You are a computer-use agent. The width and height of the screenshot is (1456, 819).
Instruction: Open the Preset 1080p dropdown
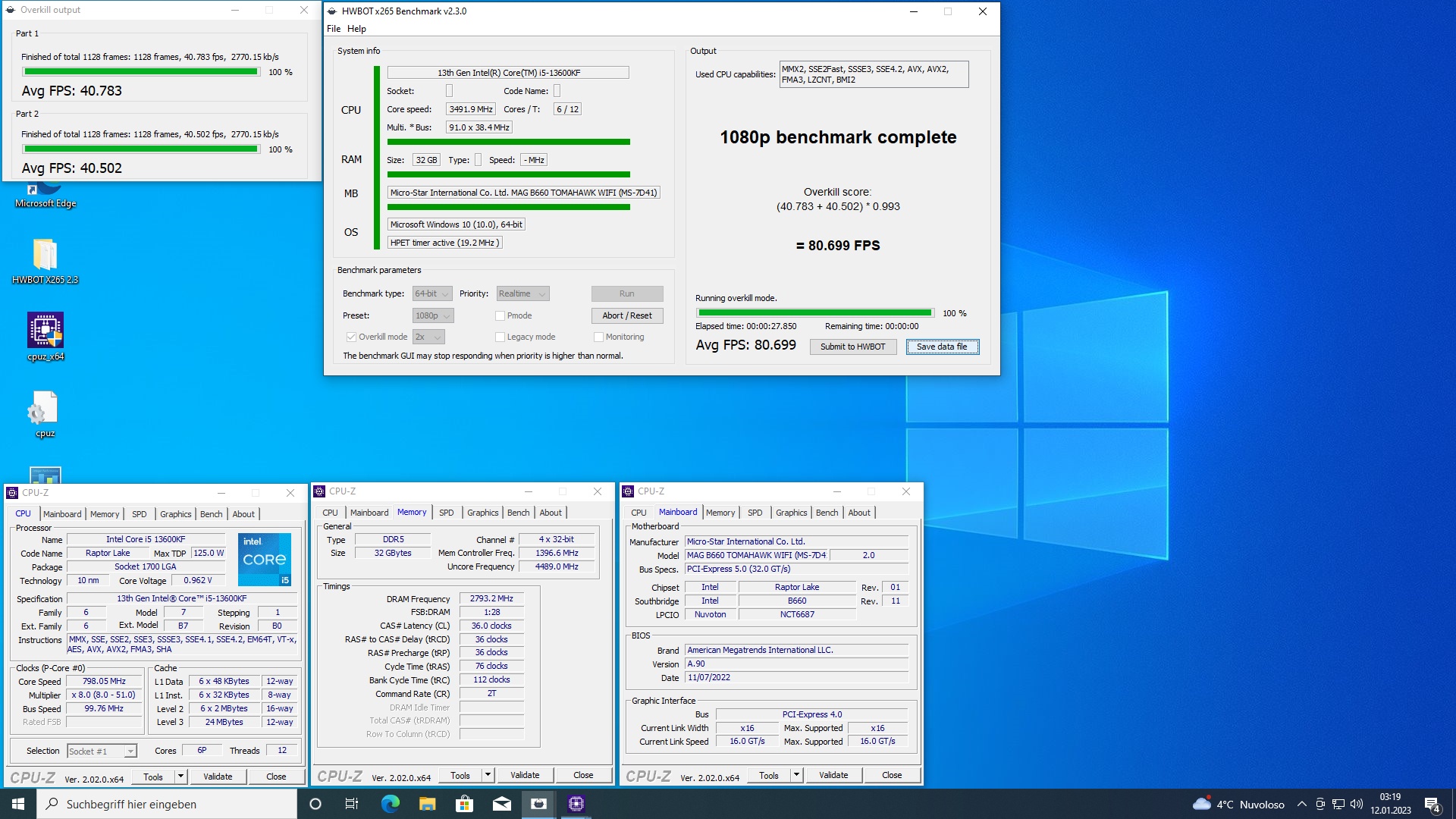pos(432,315)
